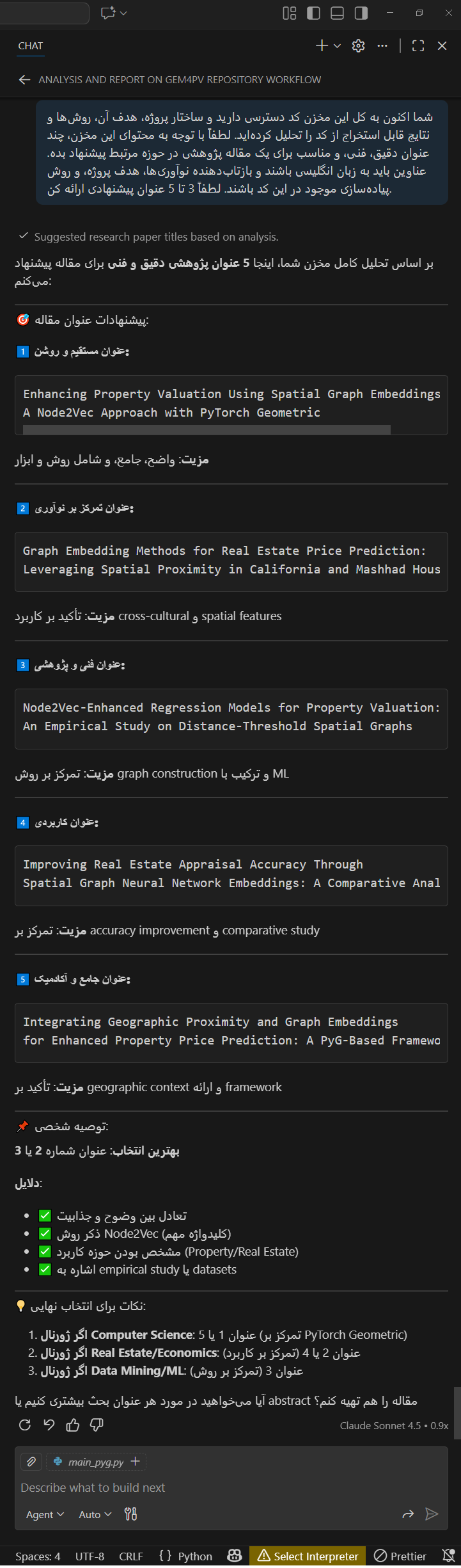Click the chat input text field
The image size is (461, 1568).
[217, 1487]
